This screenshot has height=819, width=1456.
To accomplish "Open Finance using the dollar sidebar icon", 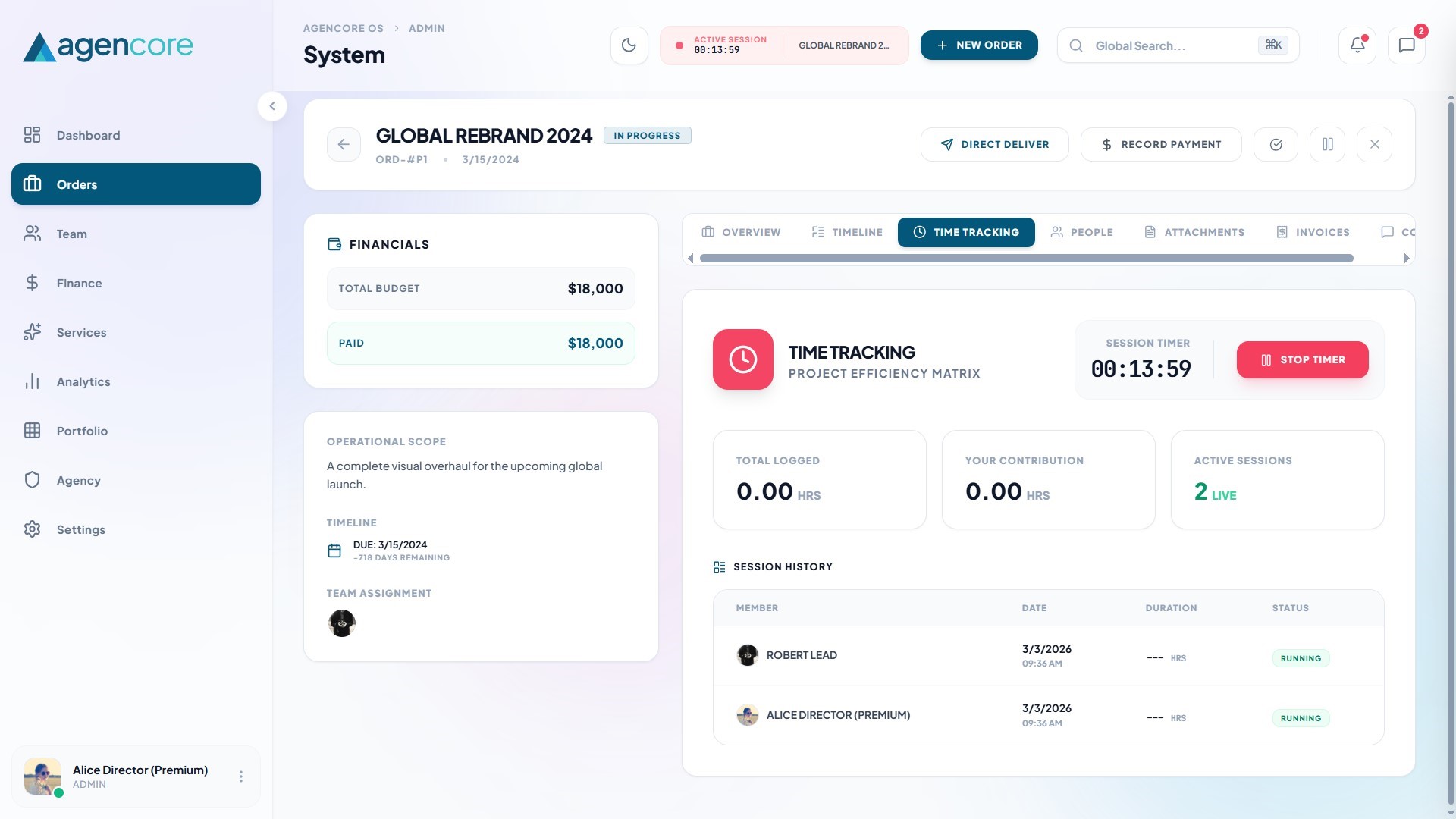I will 32,283.
